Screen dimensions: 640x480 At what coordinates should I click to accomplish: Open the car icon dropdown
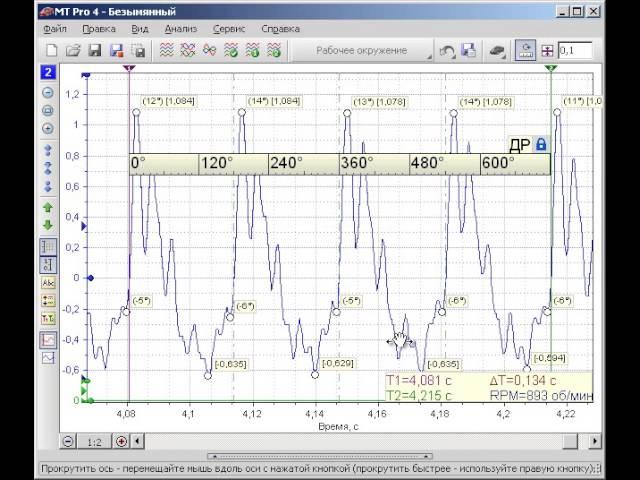tap(497, 51)
